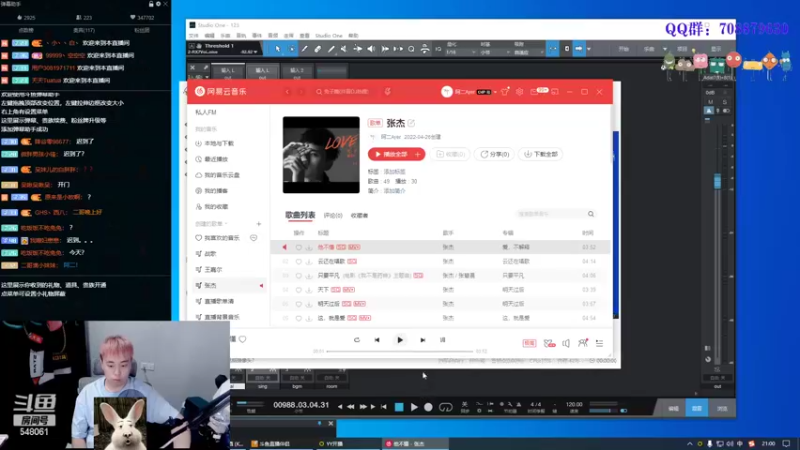The width and height of the screenshot is (800, 450).
Task: Open the quantize value dropdown in Studio One
Action: pyautogui.click(x=461, y=52)
